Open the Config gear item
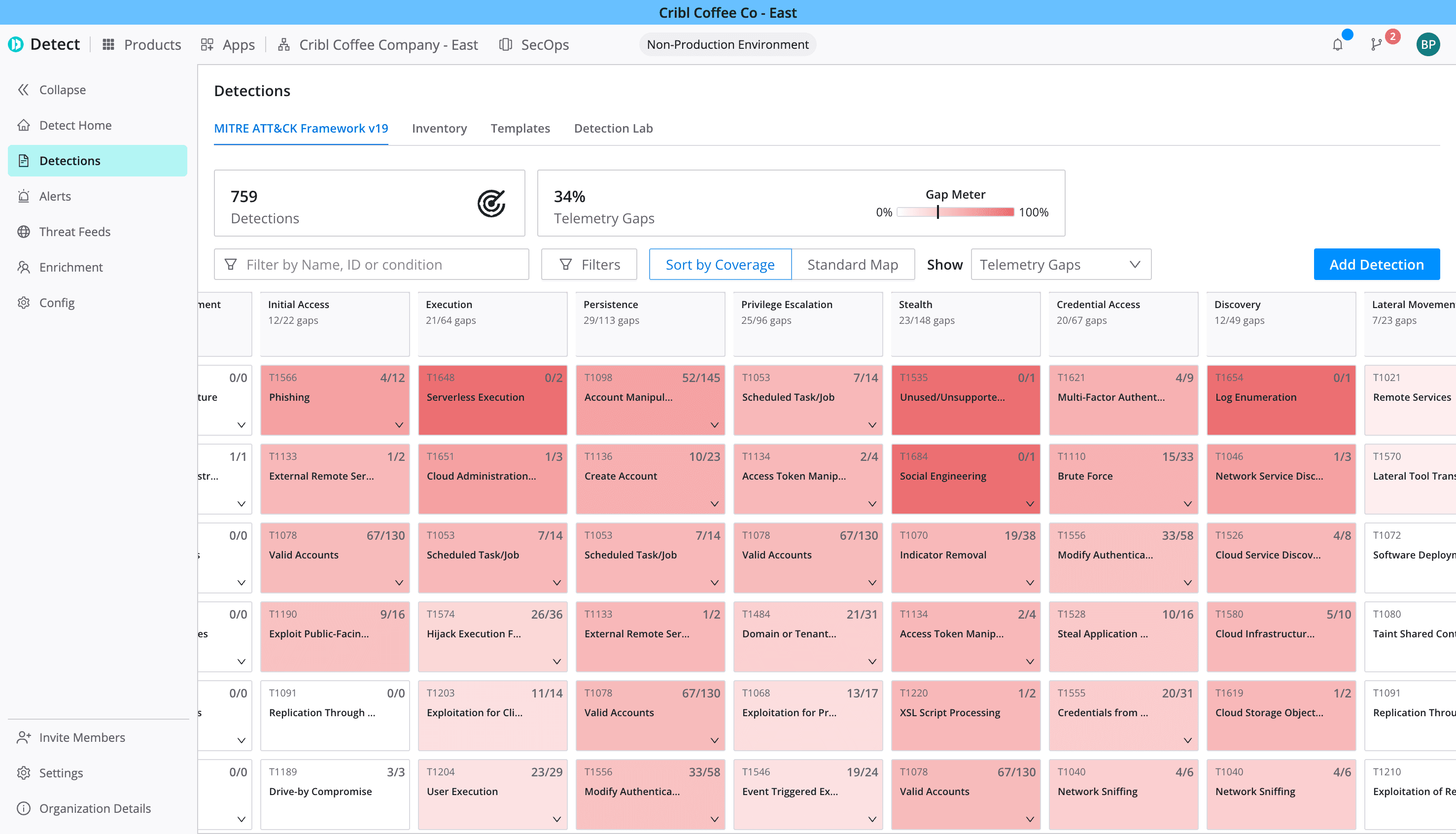1456x834 pixels. [x=98, y=303]
